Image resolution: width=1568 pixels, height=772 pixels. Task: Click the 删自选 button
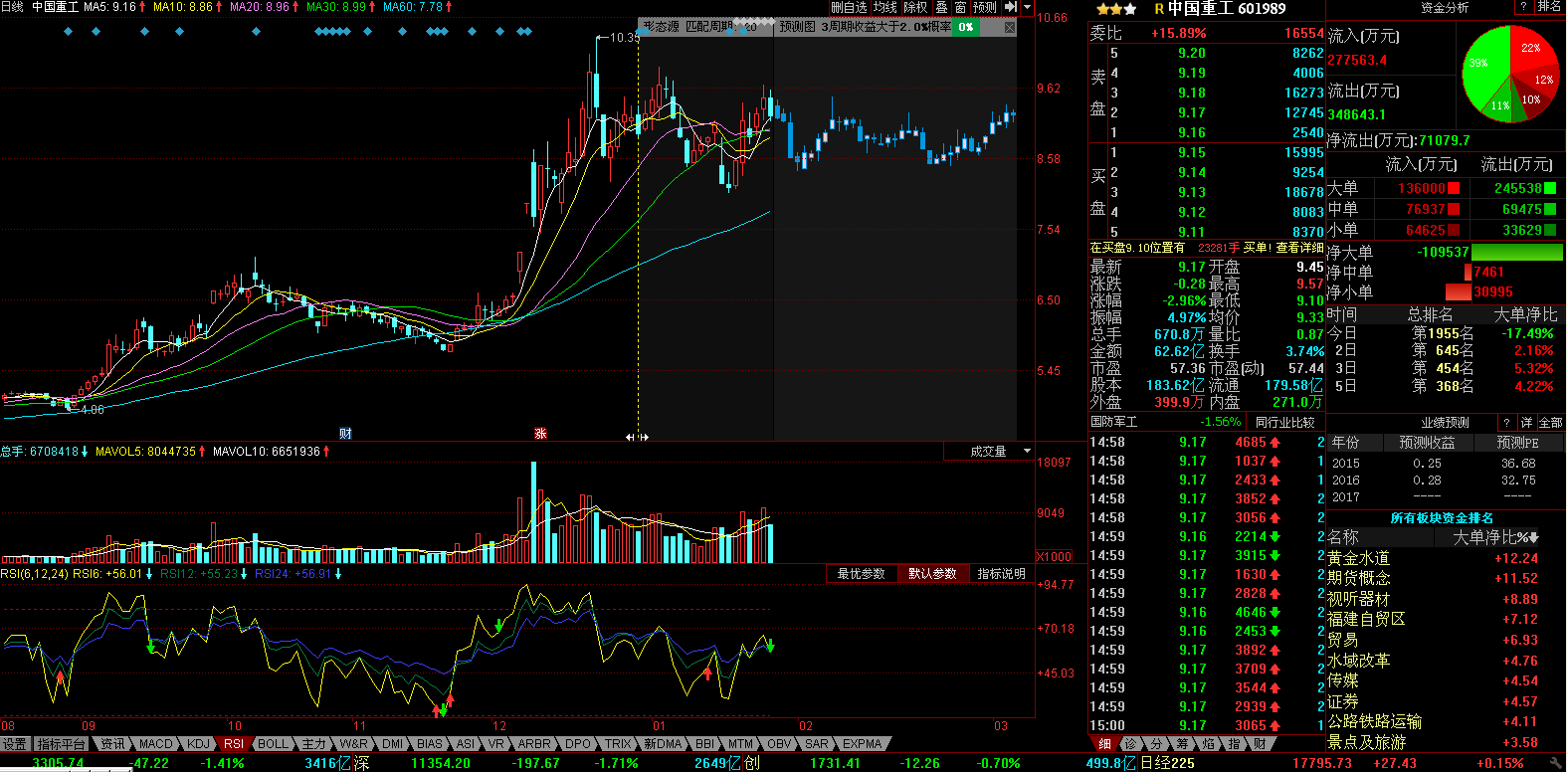[849, 7]
